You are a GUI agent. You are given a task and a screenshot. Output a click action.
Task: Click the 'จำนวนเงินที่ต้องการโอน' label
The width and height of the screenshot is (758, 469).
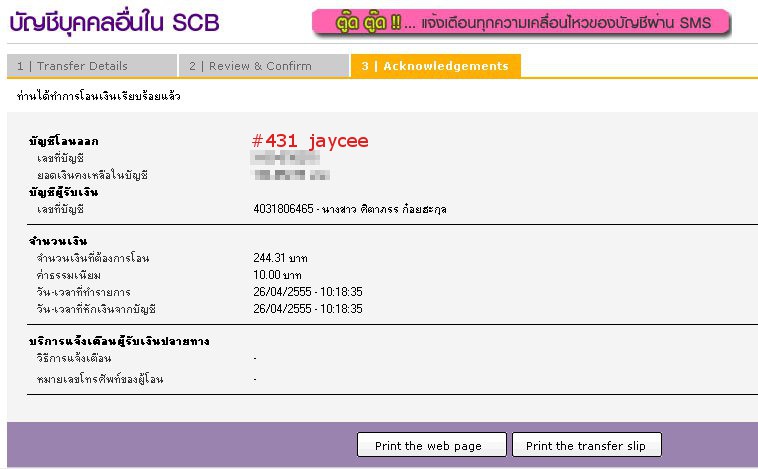(93, 258)
